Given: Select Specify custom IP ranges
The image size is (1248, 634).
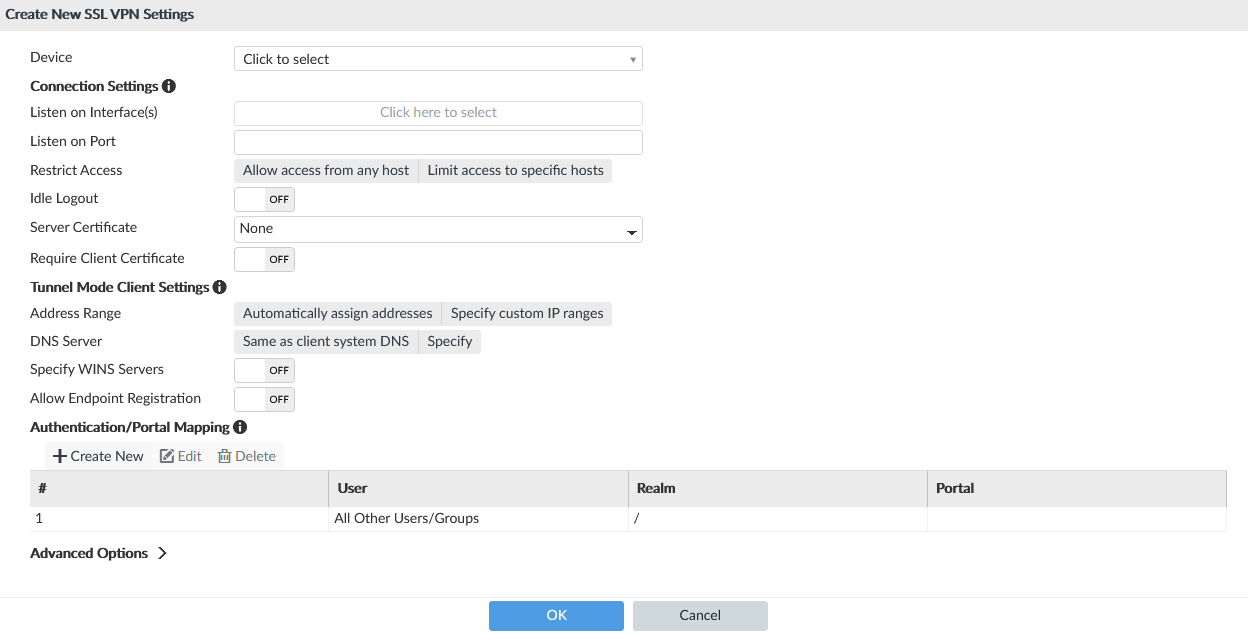Looking at the screenshot, I should click(x=527, y=313).
